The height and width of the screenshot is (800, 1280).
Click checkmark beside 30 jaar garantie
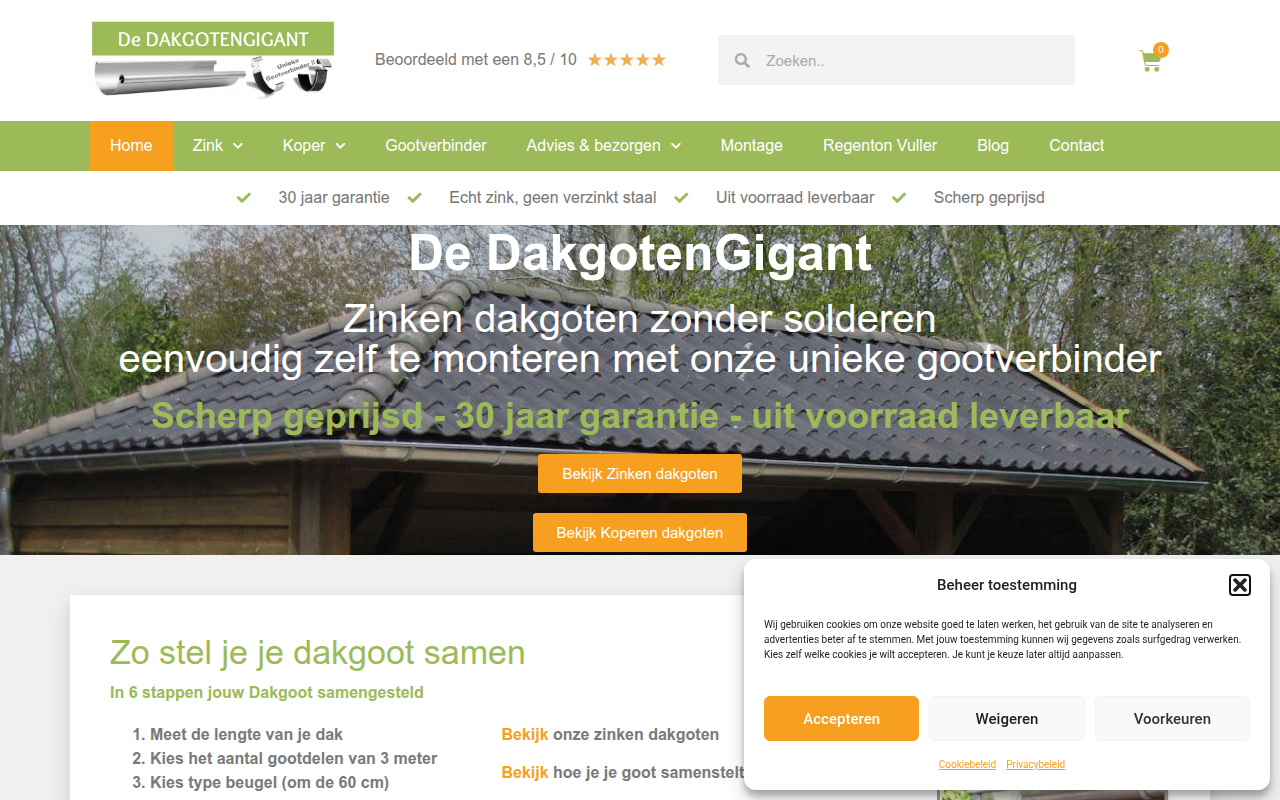pyautogui.click(x=244, y=198)
